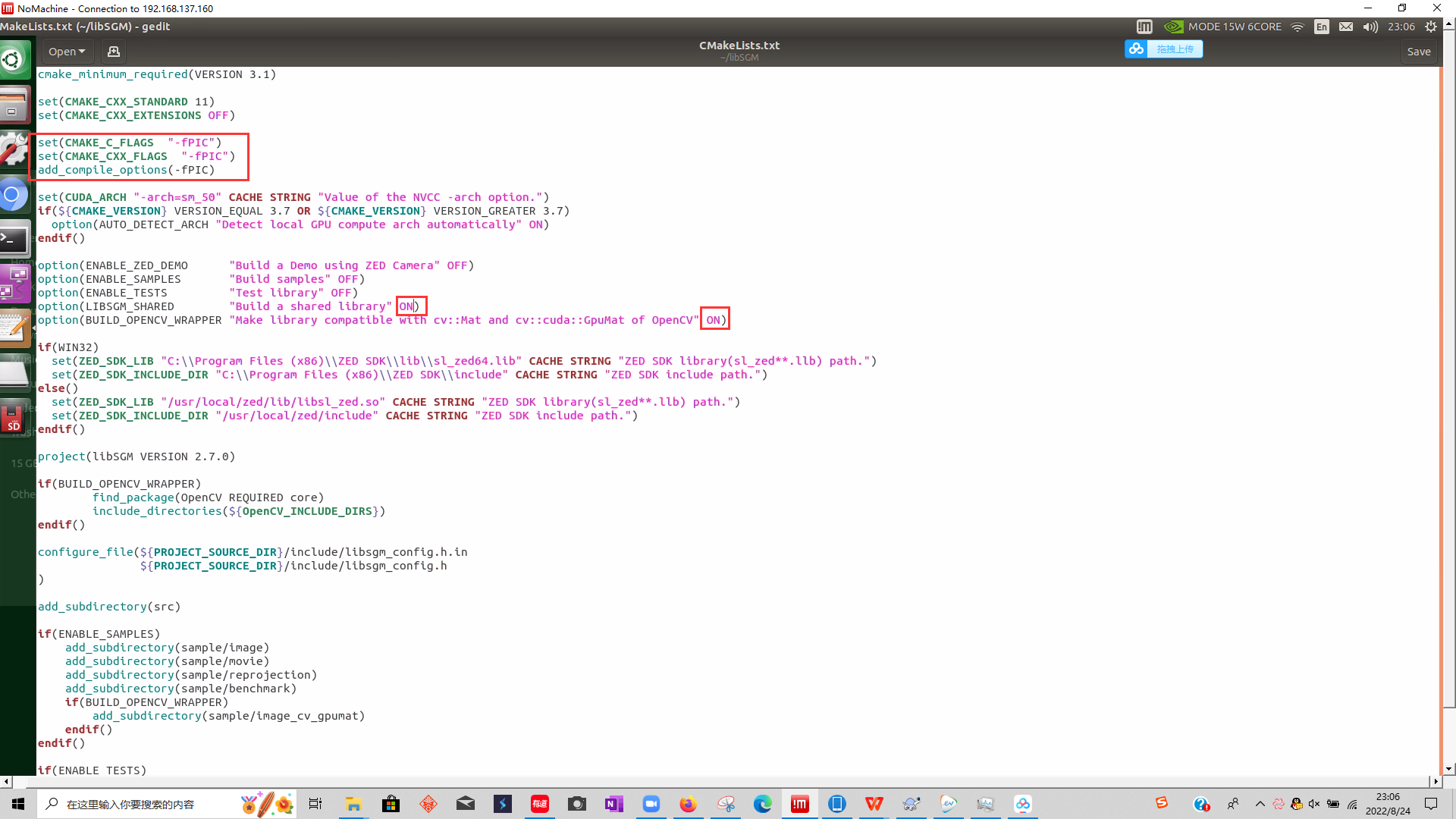Open Chromium browser from the launcher

[x=14, y=196]
